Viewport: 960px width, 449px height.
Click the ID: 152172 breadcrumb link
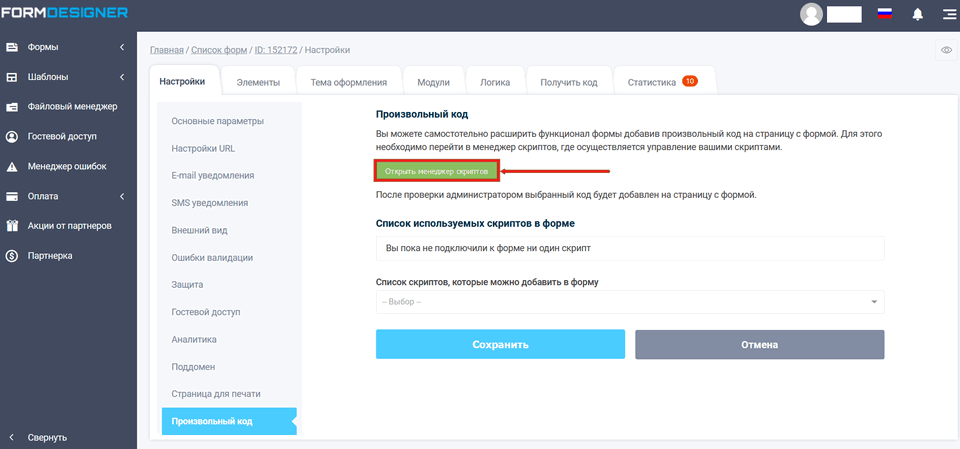(x=276, y=50)
